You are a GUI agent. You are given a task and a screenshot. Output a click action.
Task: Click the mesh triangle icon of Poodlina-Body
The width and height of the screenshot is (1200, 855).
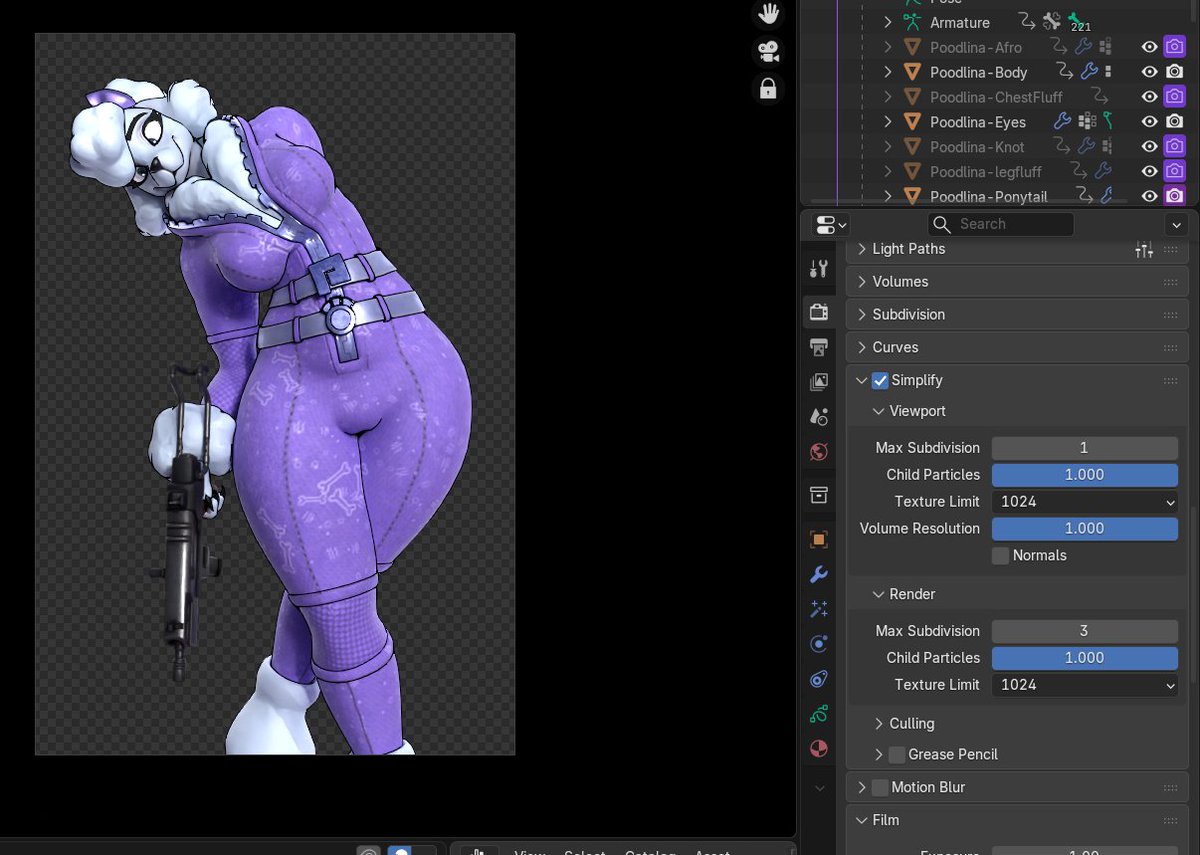912,72
